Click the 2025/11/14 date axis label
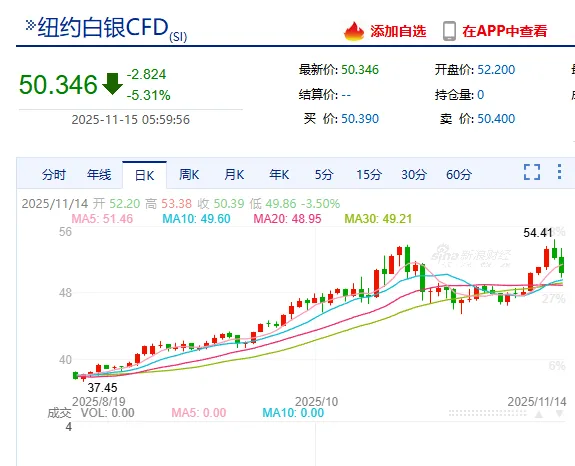Viewport: 575px width, 466px height. click(x=537, y=402)
